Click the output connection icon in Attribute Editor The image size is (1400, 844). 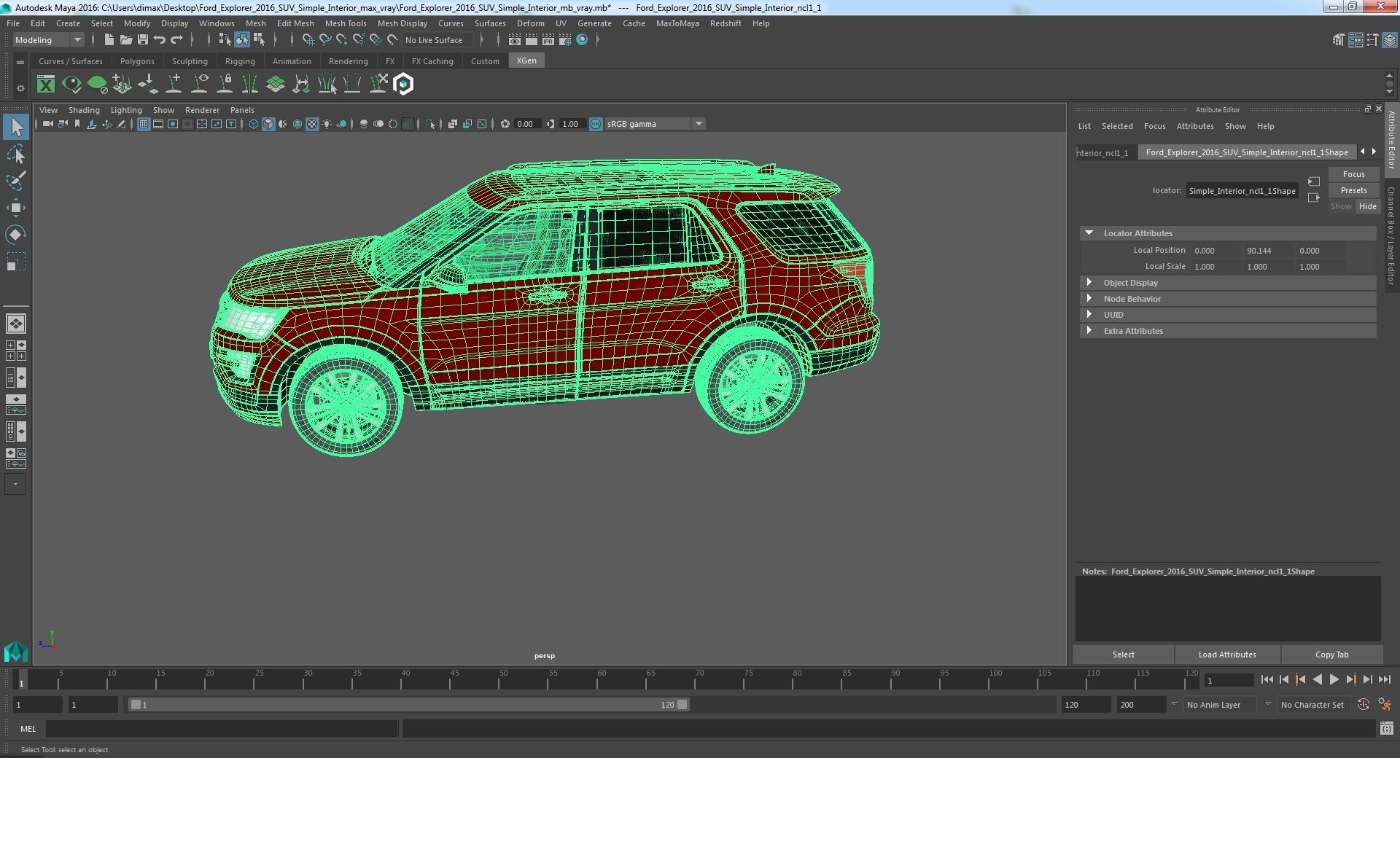point(1314,198)
